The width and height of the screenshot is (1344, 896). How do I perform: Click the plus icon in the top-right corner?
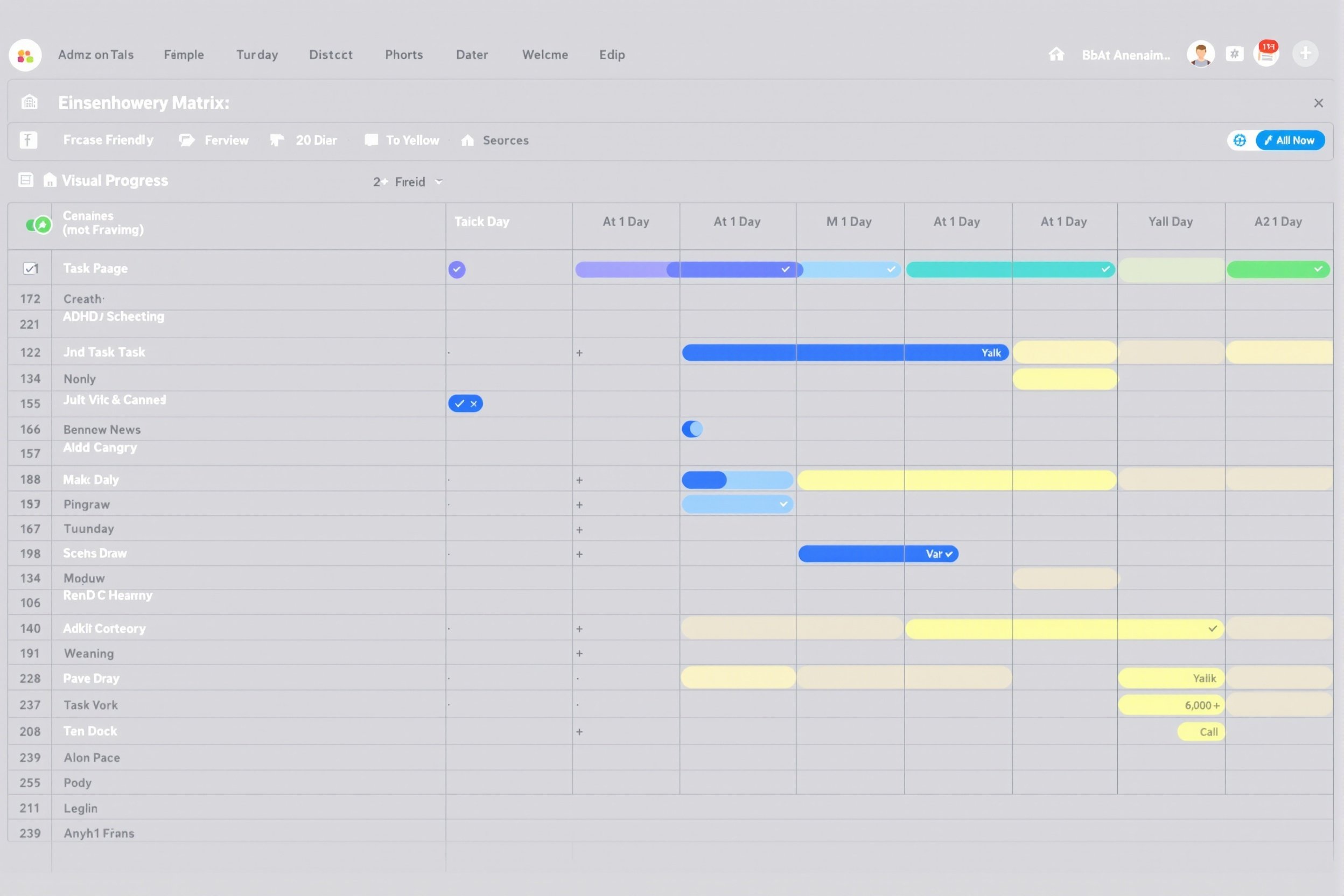coord(1306,53)
